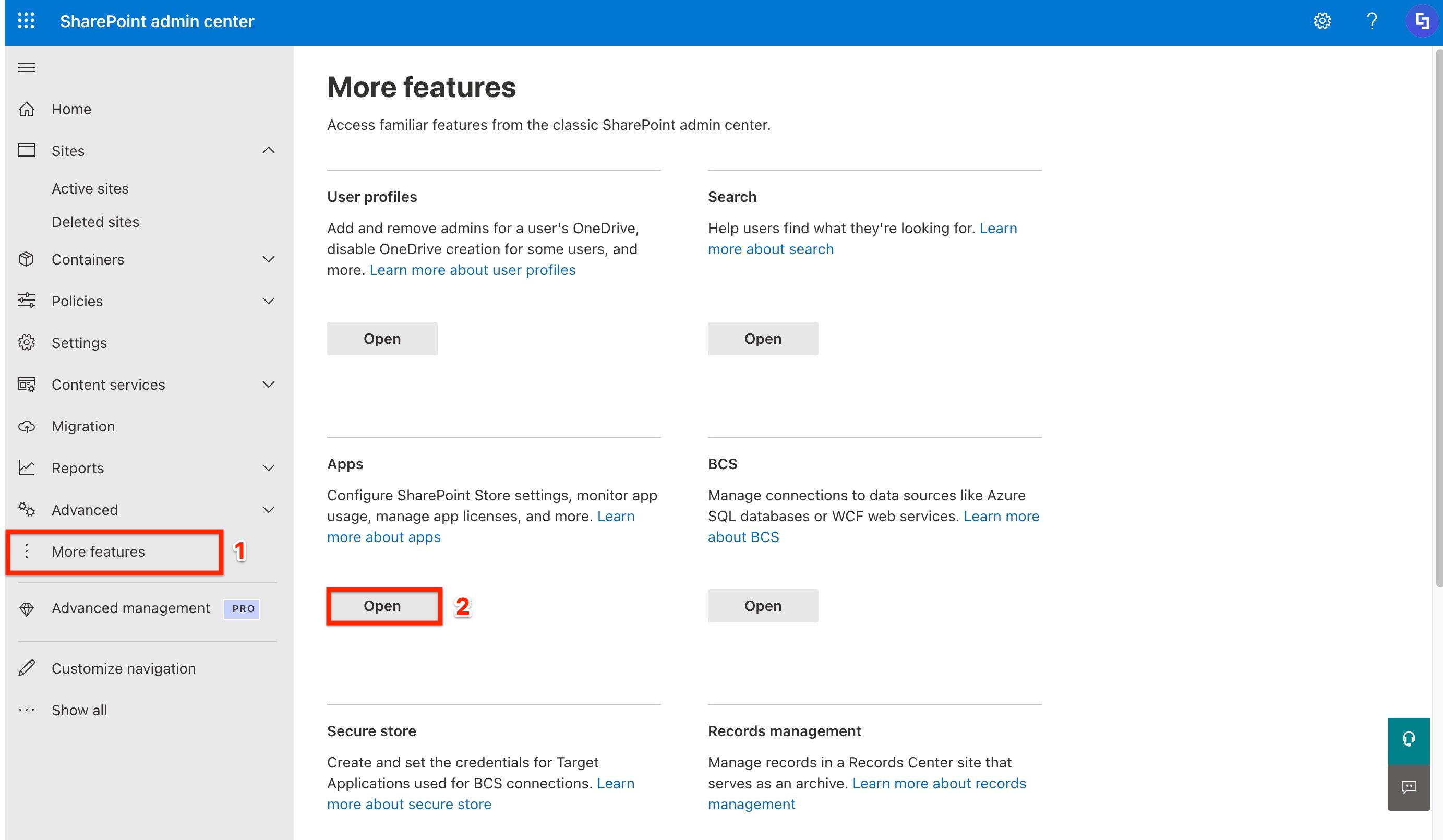This screenshot has width=1443, height=840.
Task: Expand the Containers menu chevron
Action: [x=268, y=259]
